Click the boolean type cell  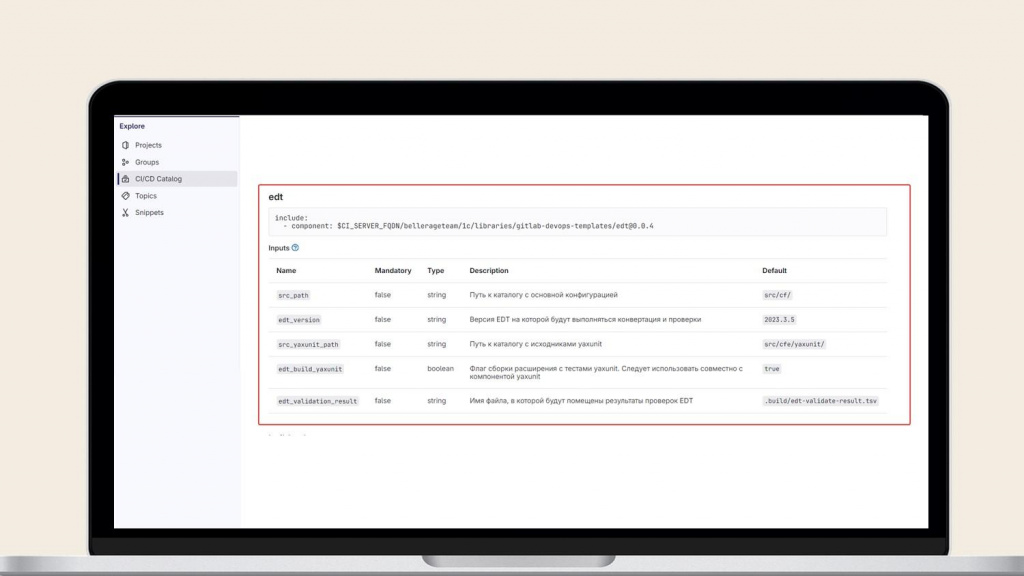tap(440, 369)
